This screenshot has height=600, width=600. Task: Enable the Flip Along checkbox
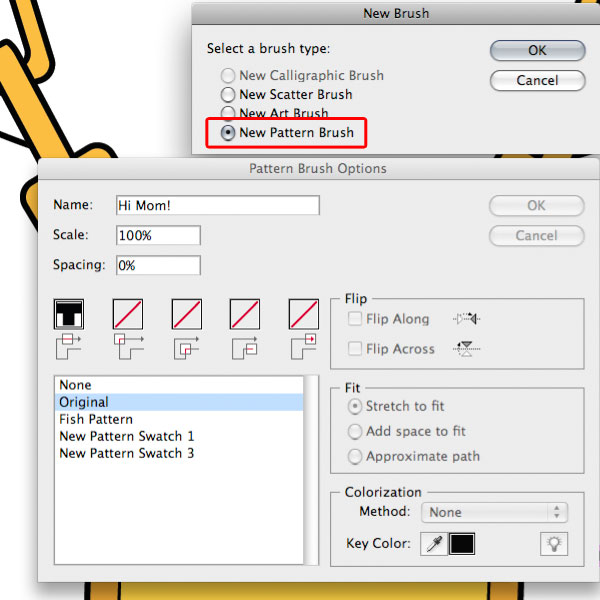[x=355, y=318]
